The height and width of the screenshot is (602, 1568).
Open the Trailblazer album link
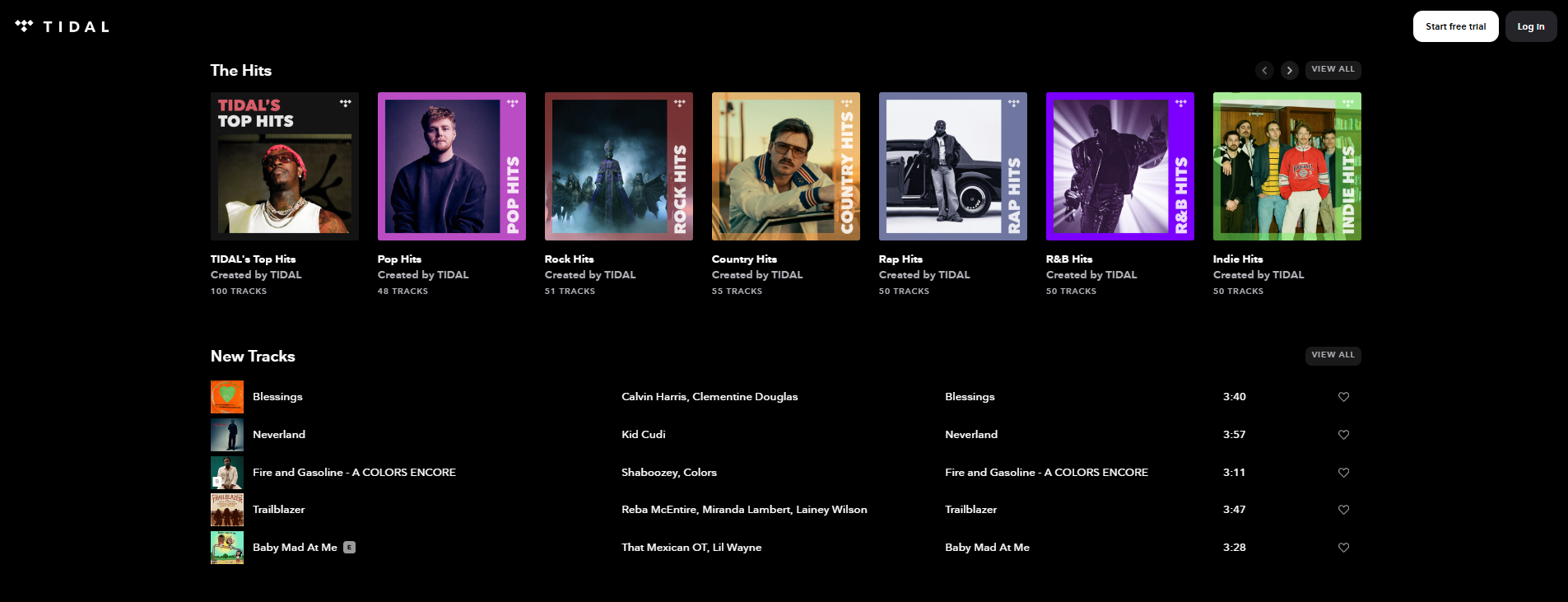(970, 510)
